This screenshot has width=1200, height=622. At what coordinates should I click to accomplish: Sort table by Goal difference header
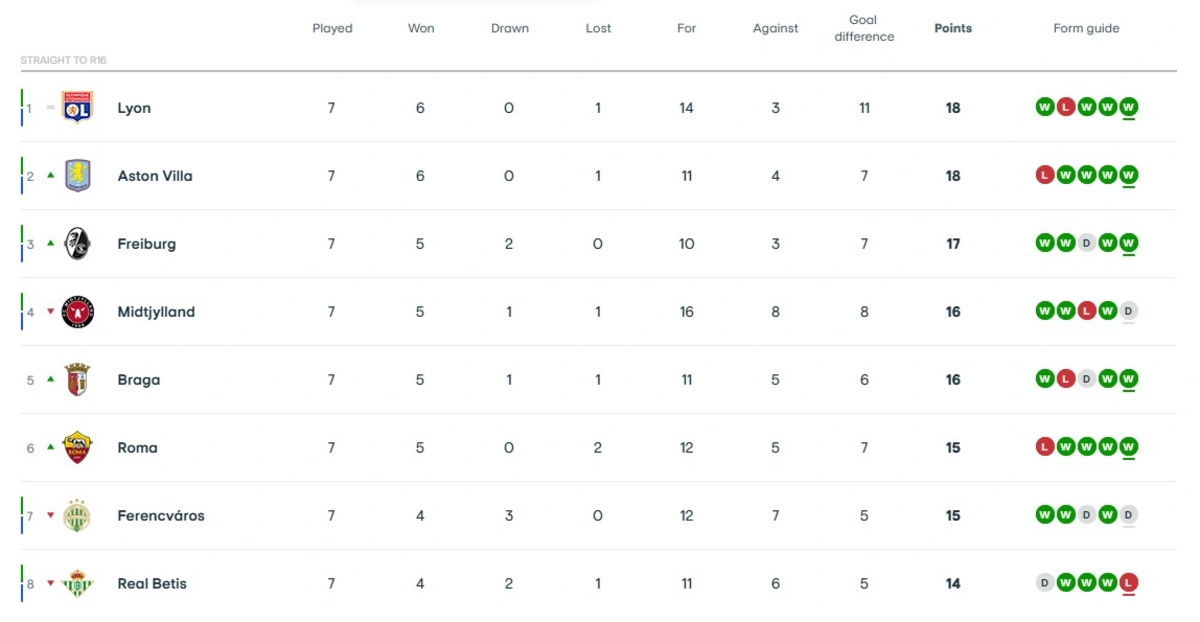863,28
